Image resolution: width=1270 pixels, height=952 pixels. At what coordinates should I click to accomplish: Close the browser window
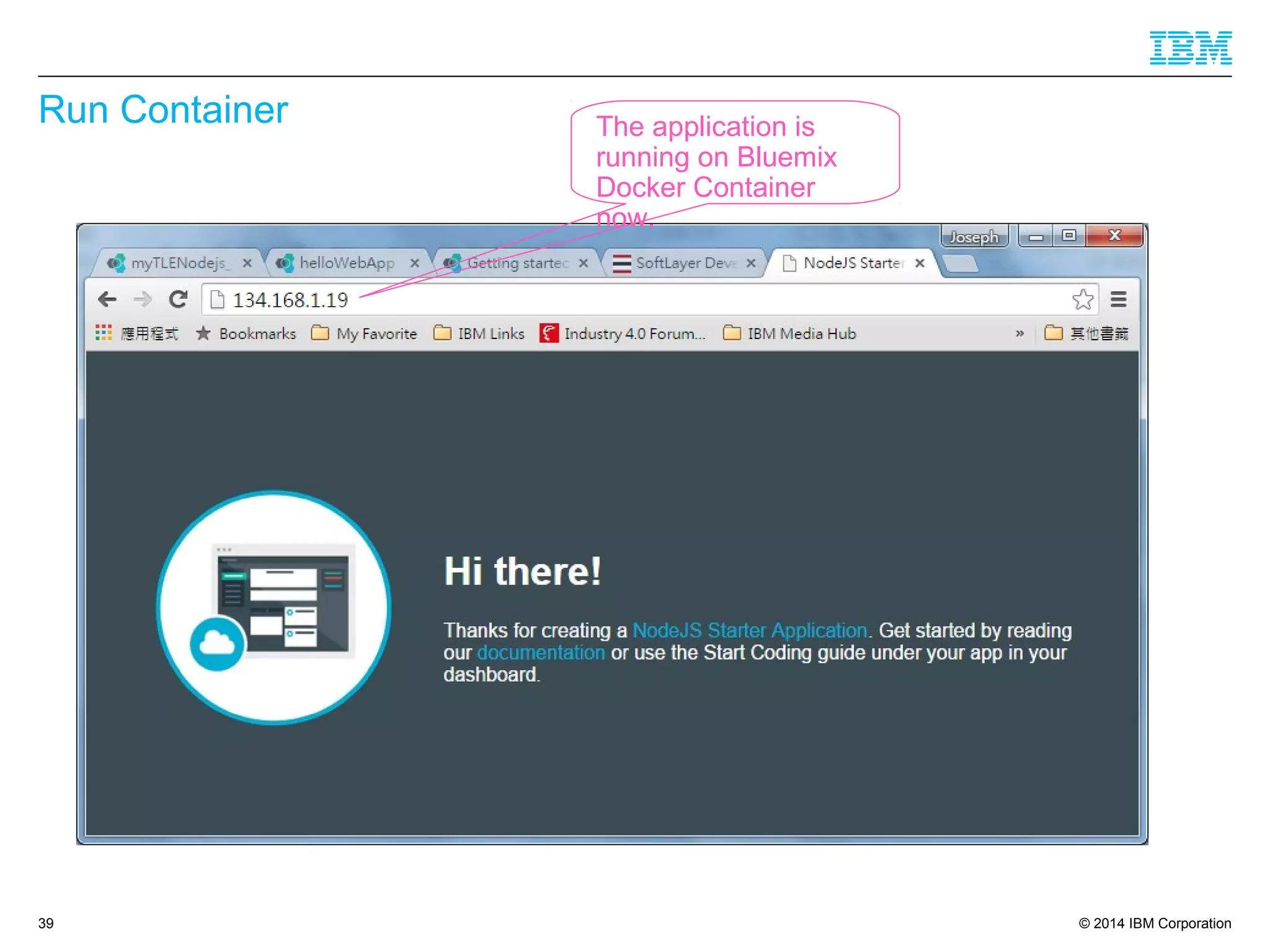click(x=1114, y=236)
